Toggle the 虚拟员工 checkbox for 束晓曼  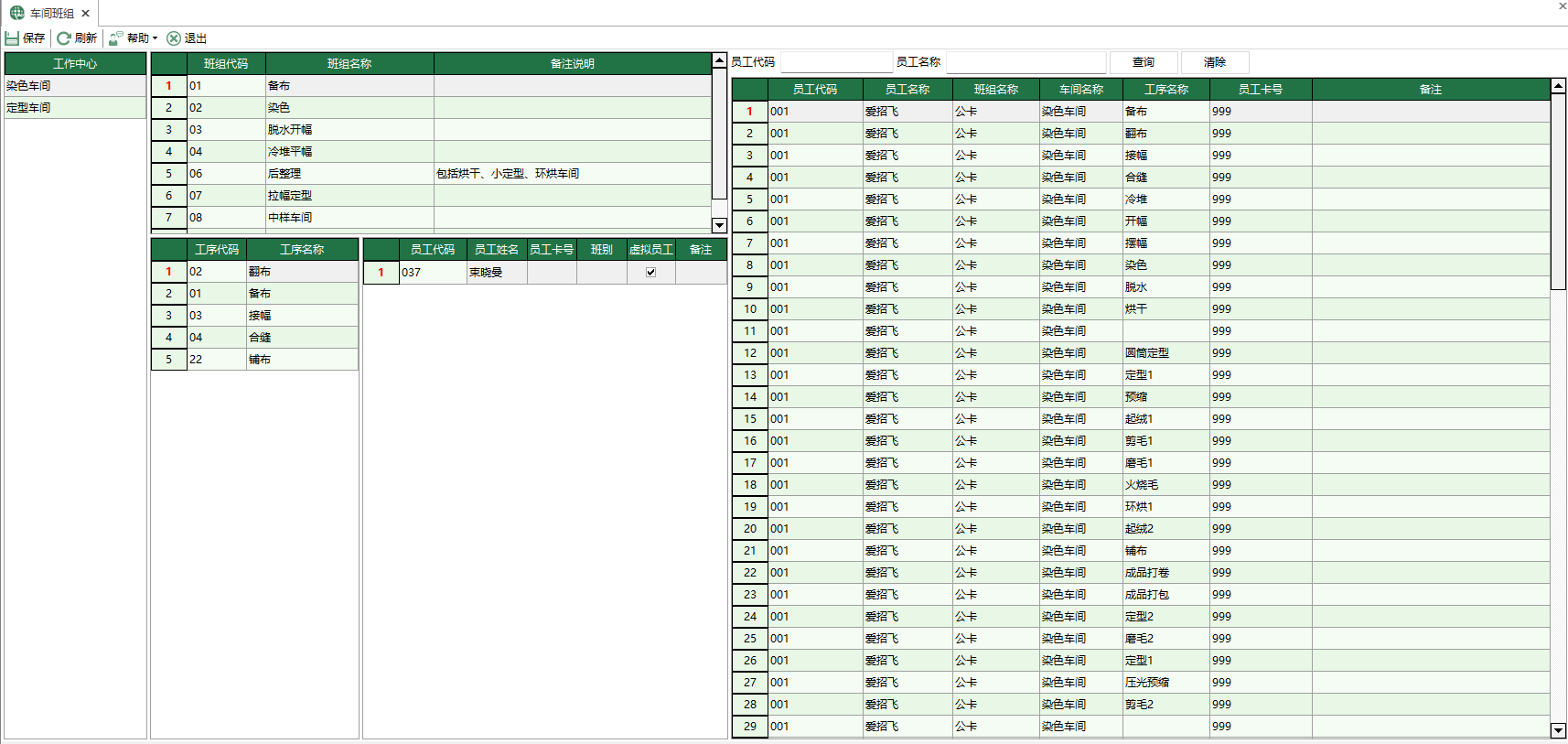tap(650, 273)
